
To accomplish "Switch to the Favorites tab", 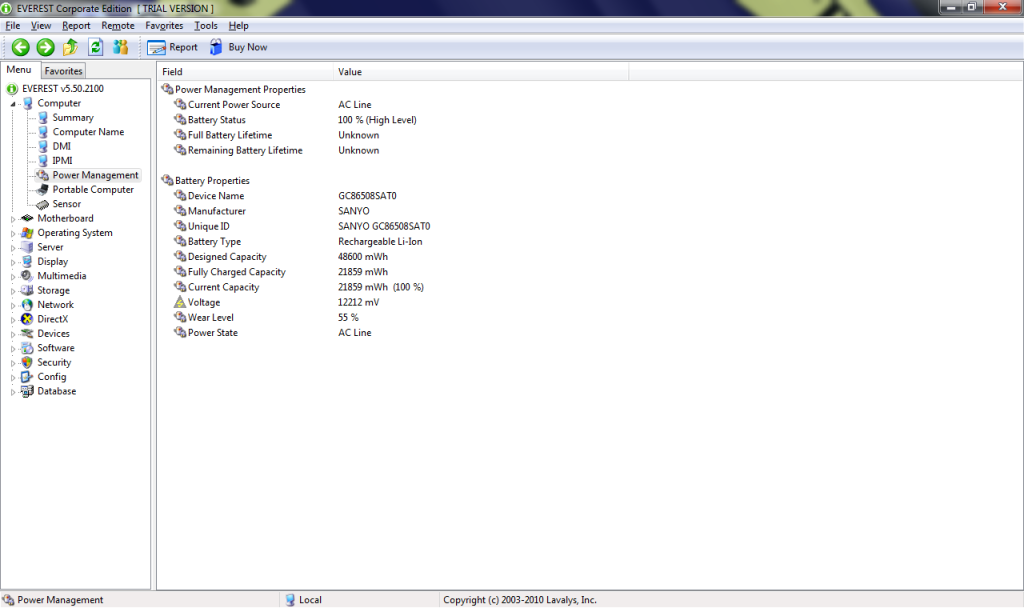I will (63, 71).
